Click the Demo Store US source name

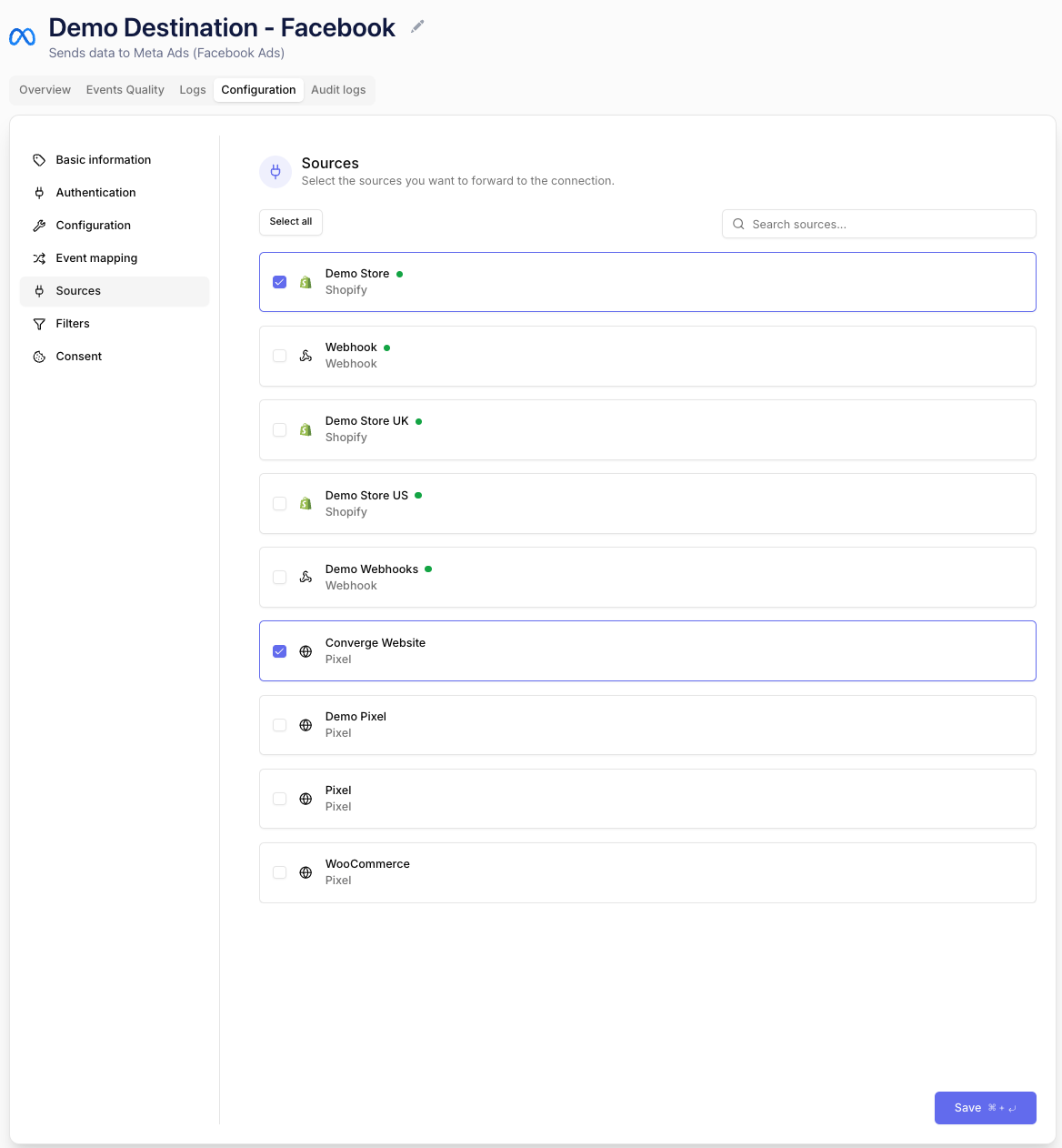point(366,496)
